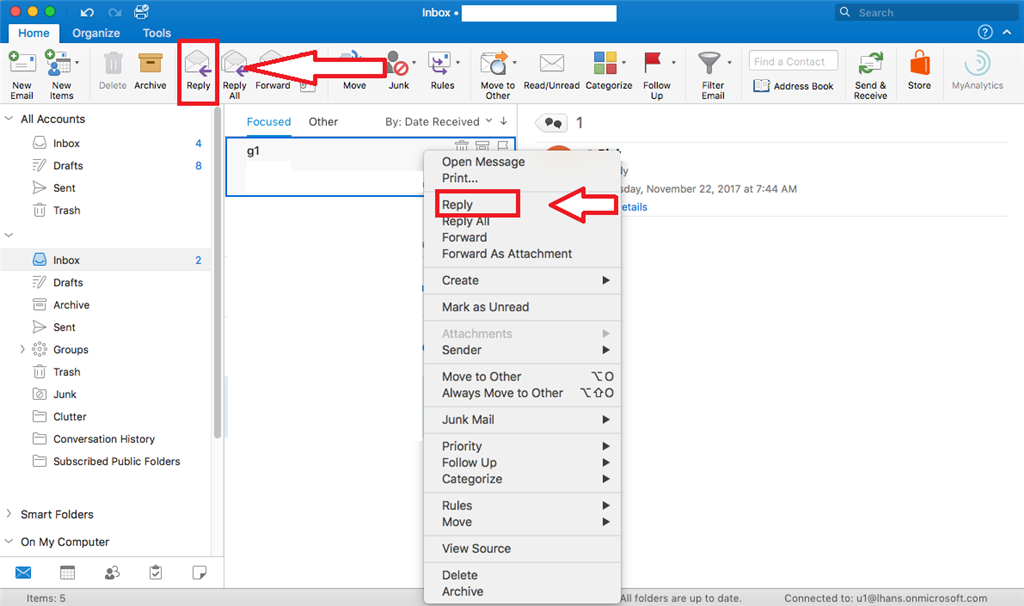Open the Help question mark icon
This screenshot has width=1024, height=606.
[985, 32]
